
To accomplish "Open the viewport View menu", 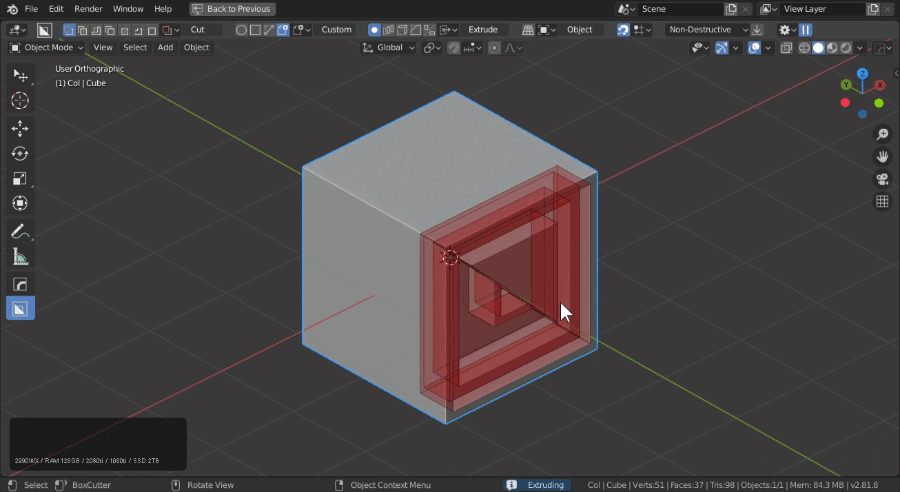I will 103,48.
